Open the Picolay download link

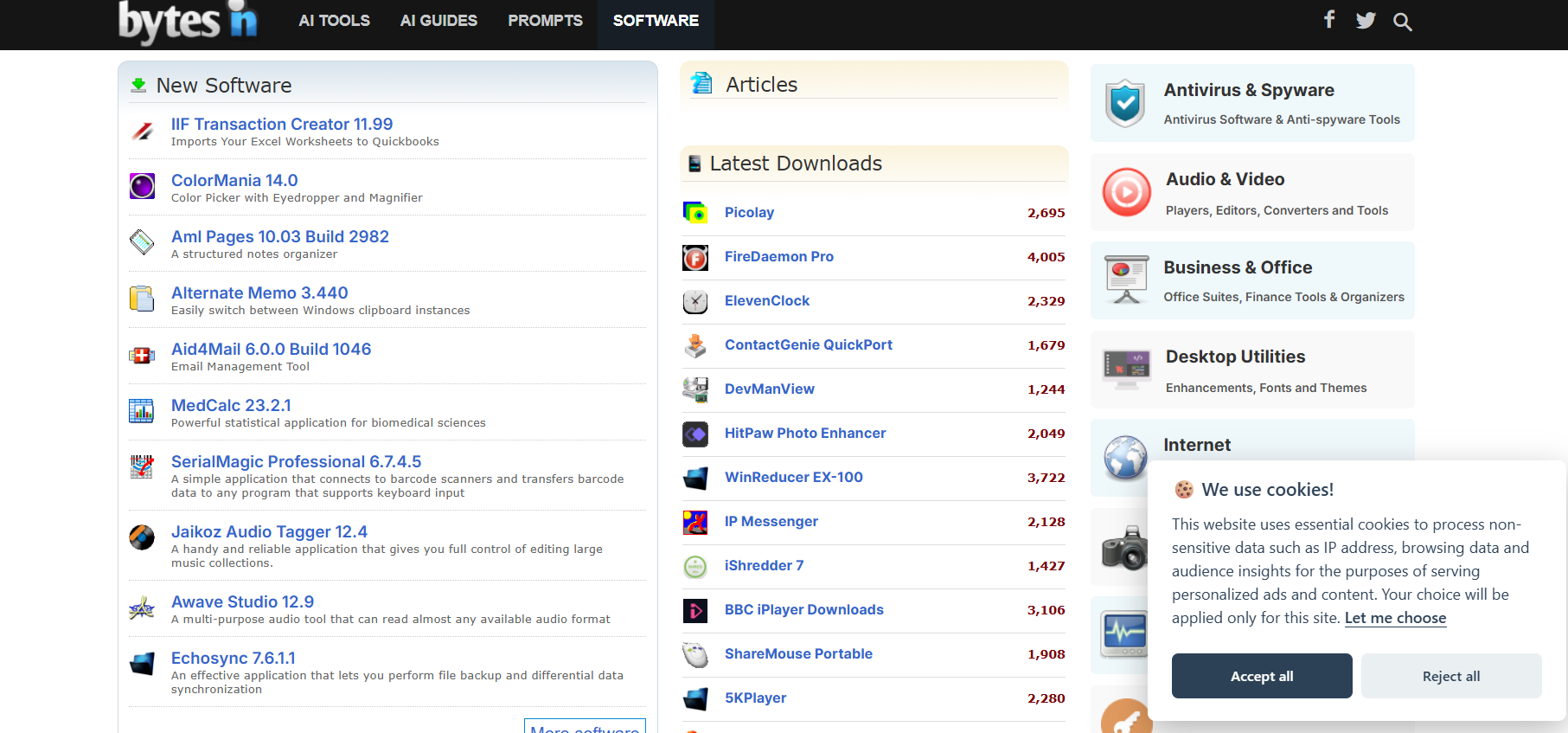[749, 212]
